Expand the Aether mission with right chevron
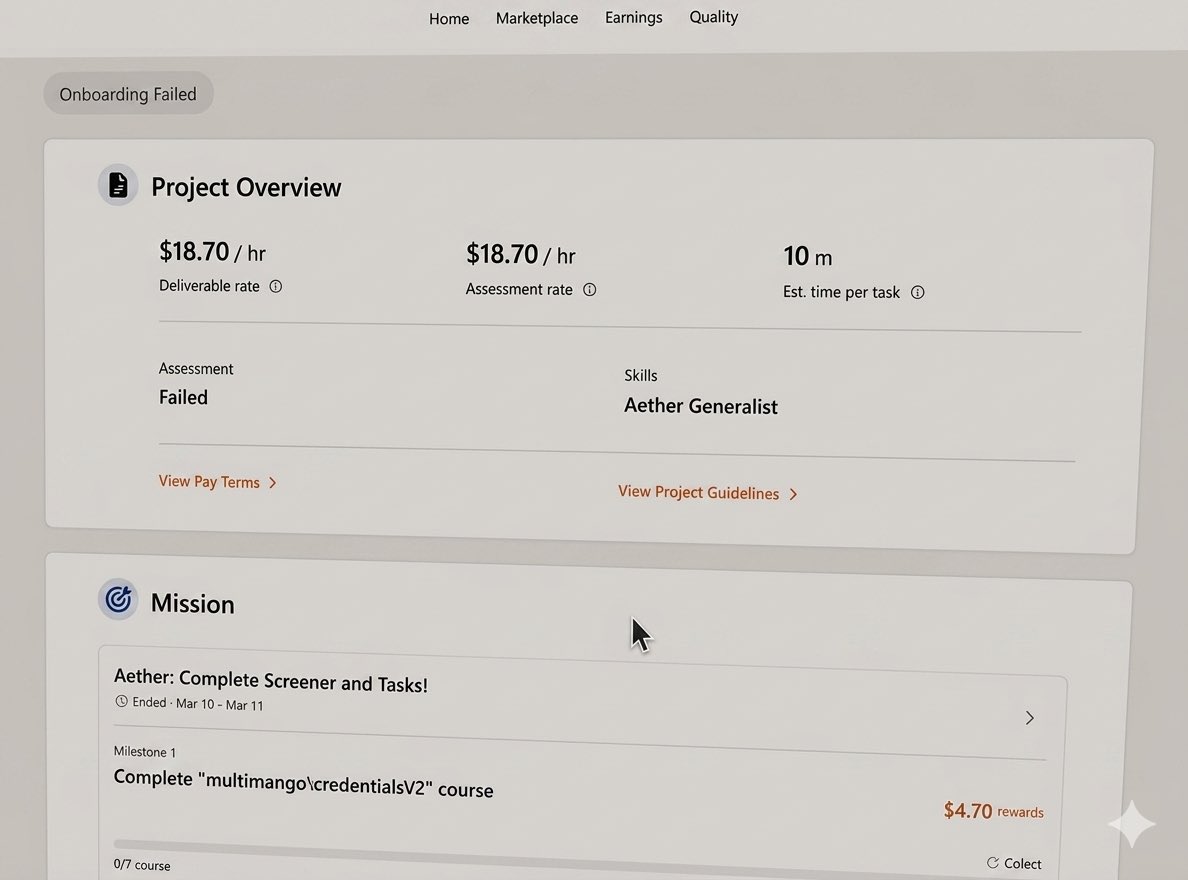This screenshot has height=880, width=1188. 1030,718
